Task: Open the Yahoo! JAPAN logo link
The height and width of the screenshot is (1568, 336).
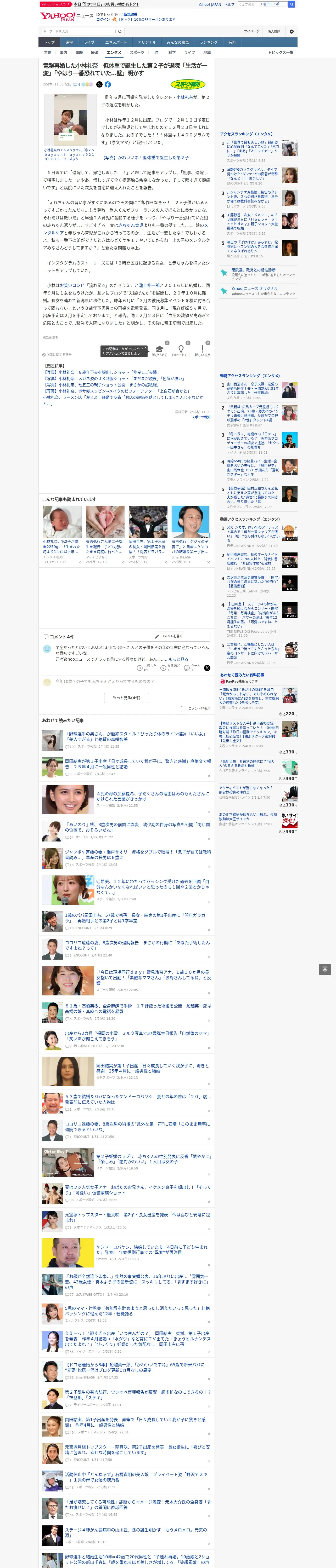Action: (57, 16)
